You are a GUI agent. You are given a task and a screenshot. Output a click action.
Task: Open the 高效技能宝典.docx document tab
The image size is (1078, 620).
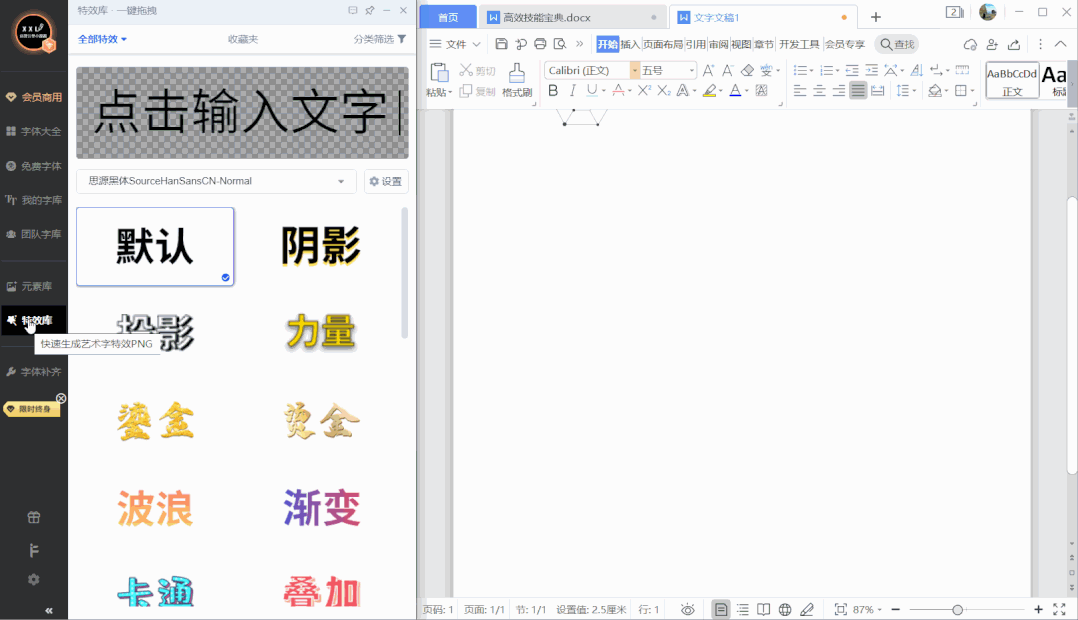(x=545, y=17)
